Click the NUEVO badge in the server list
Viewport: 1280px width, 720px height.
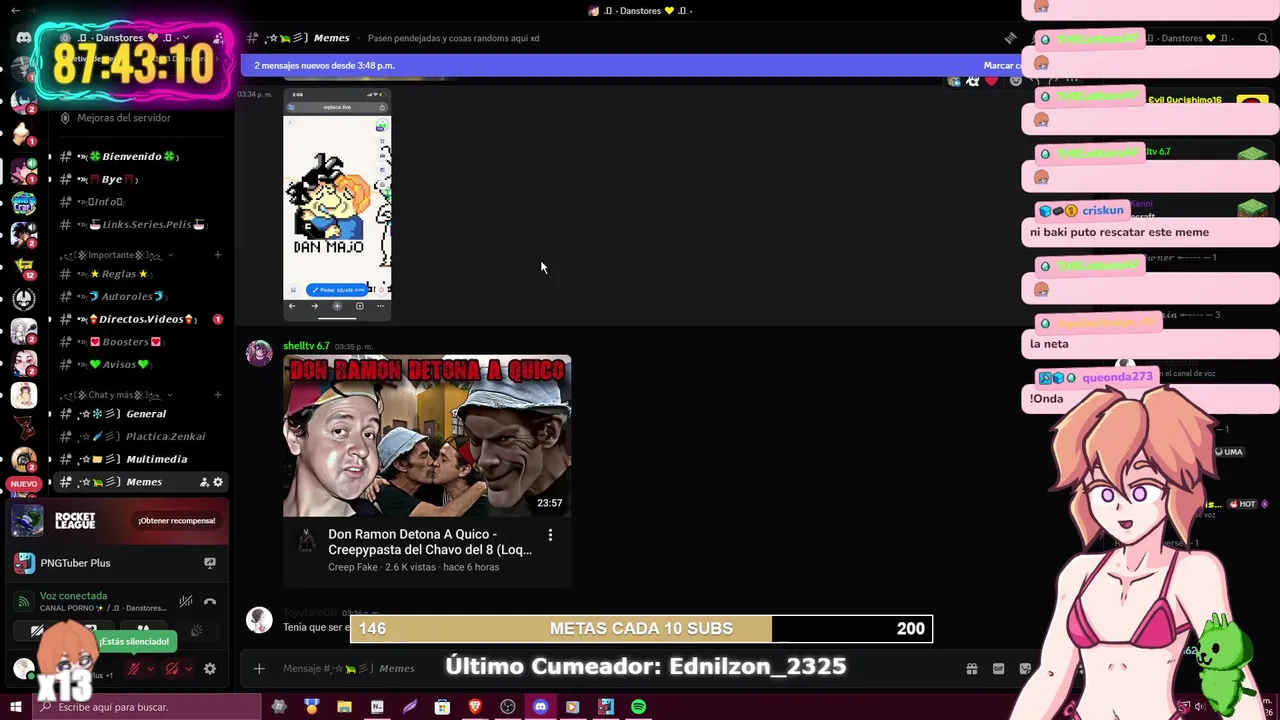[23, 484]
